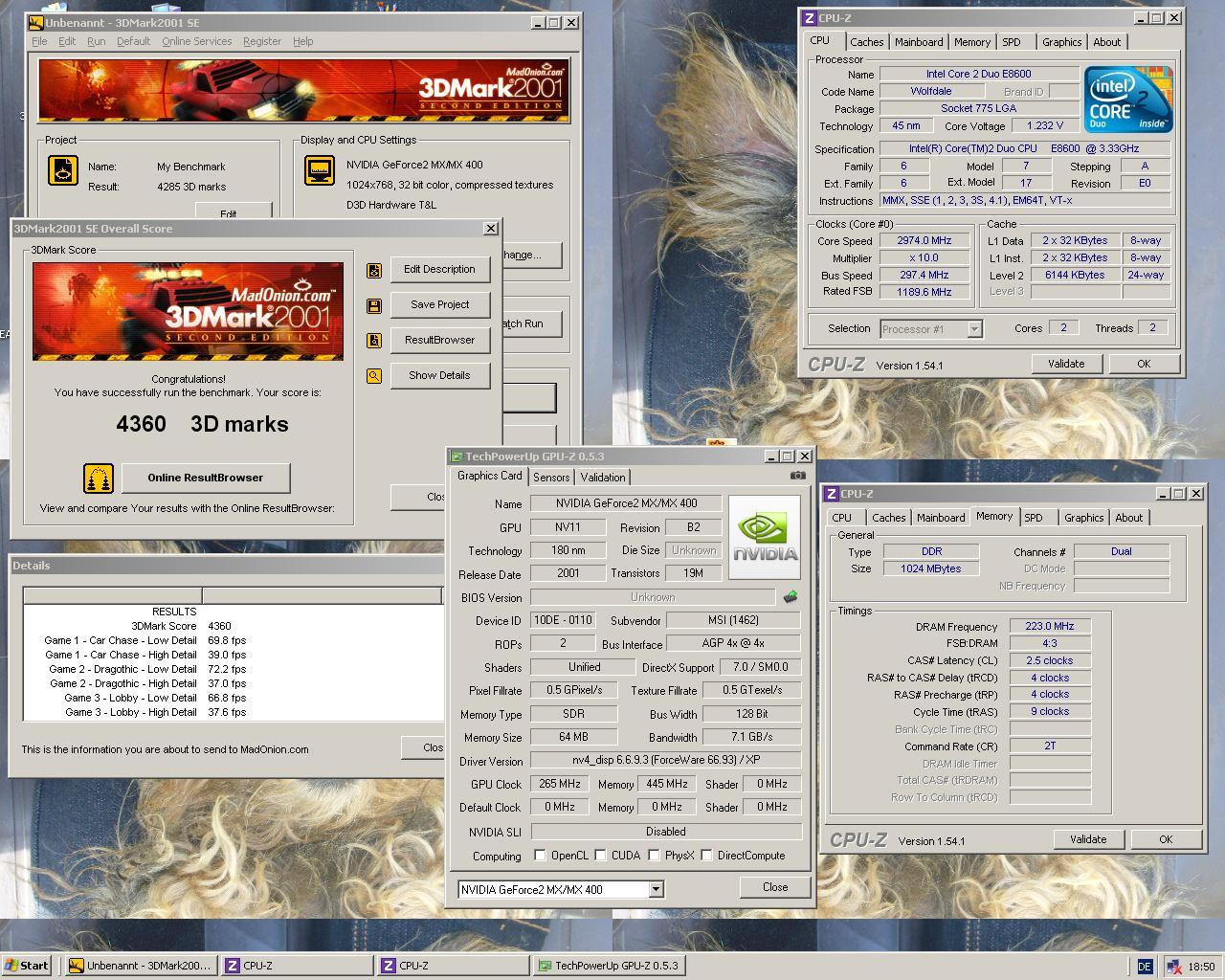Toggle the PhysX checkbox in GPU-Z
Screen dimensions: 1225x980
(x=654, y=855)
